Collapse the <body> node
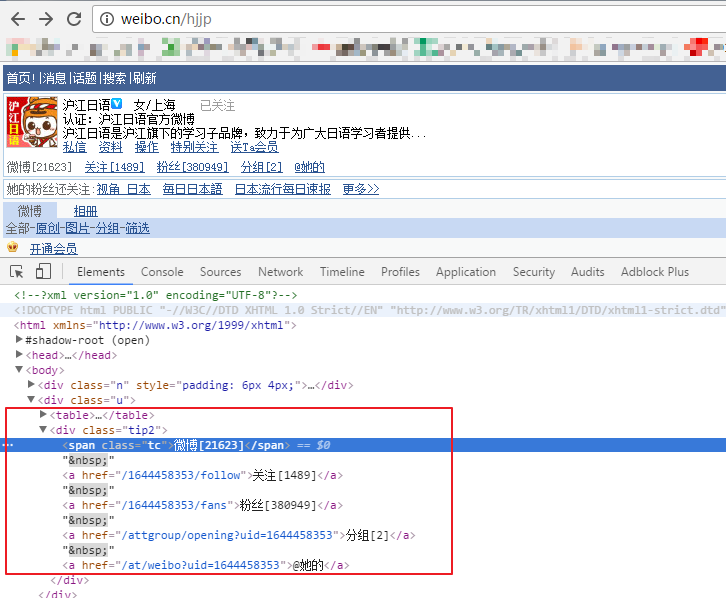 coord(19,369)
